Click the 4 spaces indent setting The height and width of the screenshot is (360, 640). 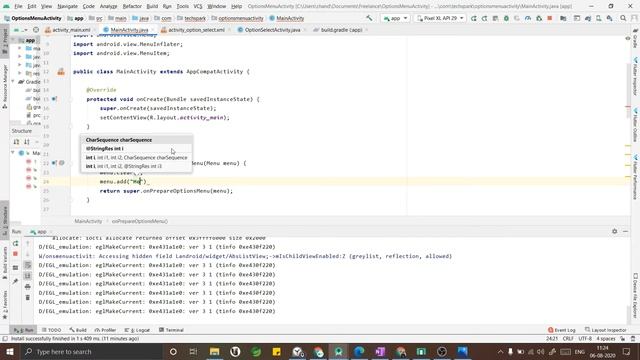(606, 339)
